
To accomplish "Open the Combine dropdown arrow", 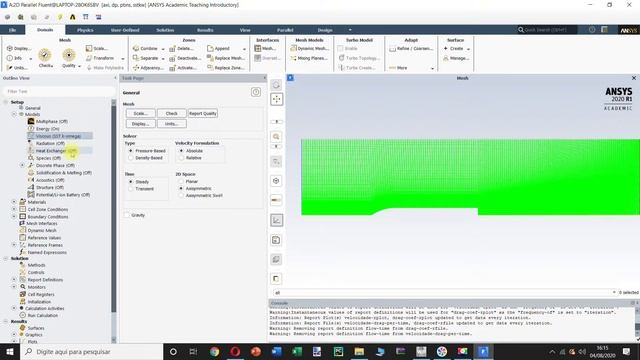I will (x=163, y=49).
